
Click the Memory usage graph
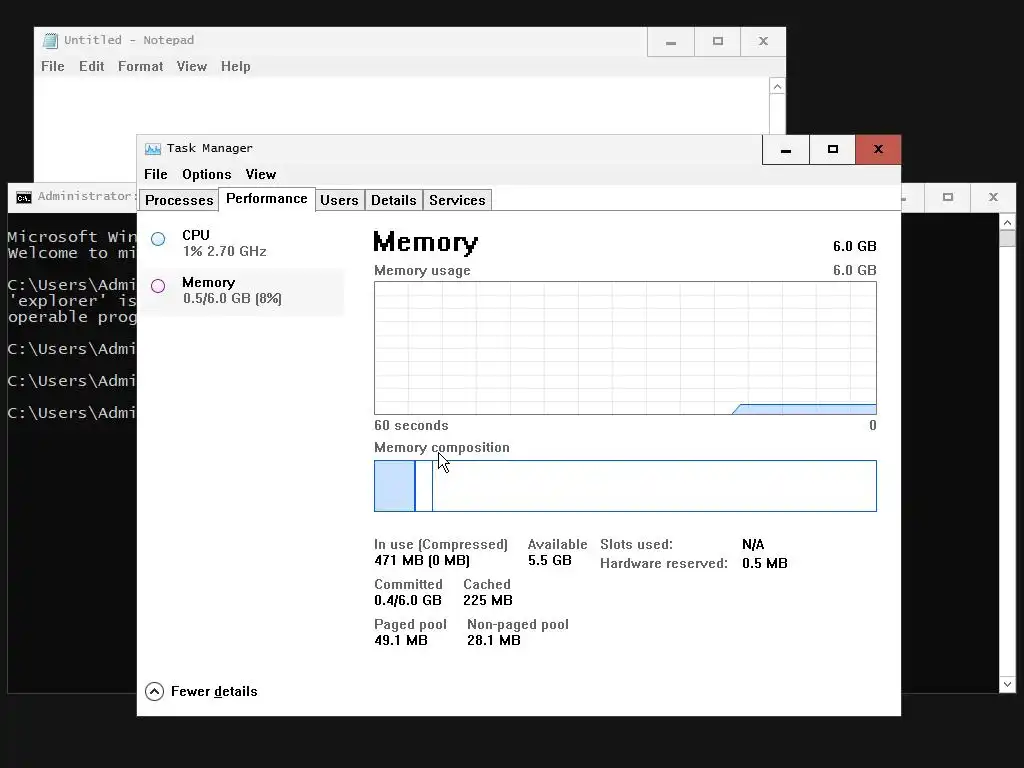click(x=625, y=348)
